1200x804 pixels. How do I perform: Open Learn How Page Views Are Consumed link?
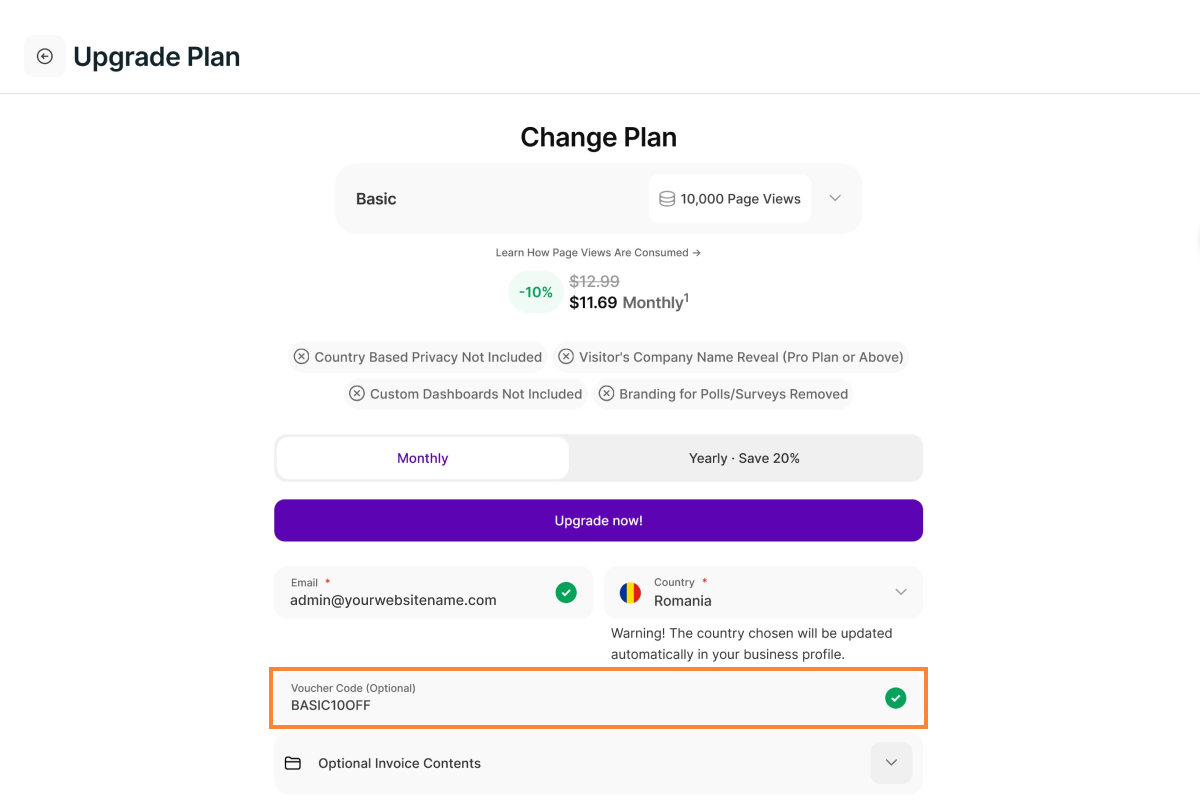click(x=598, y=253)
